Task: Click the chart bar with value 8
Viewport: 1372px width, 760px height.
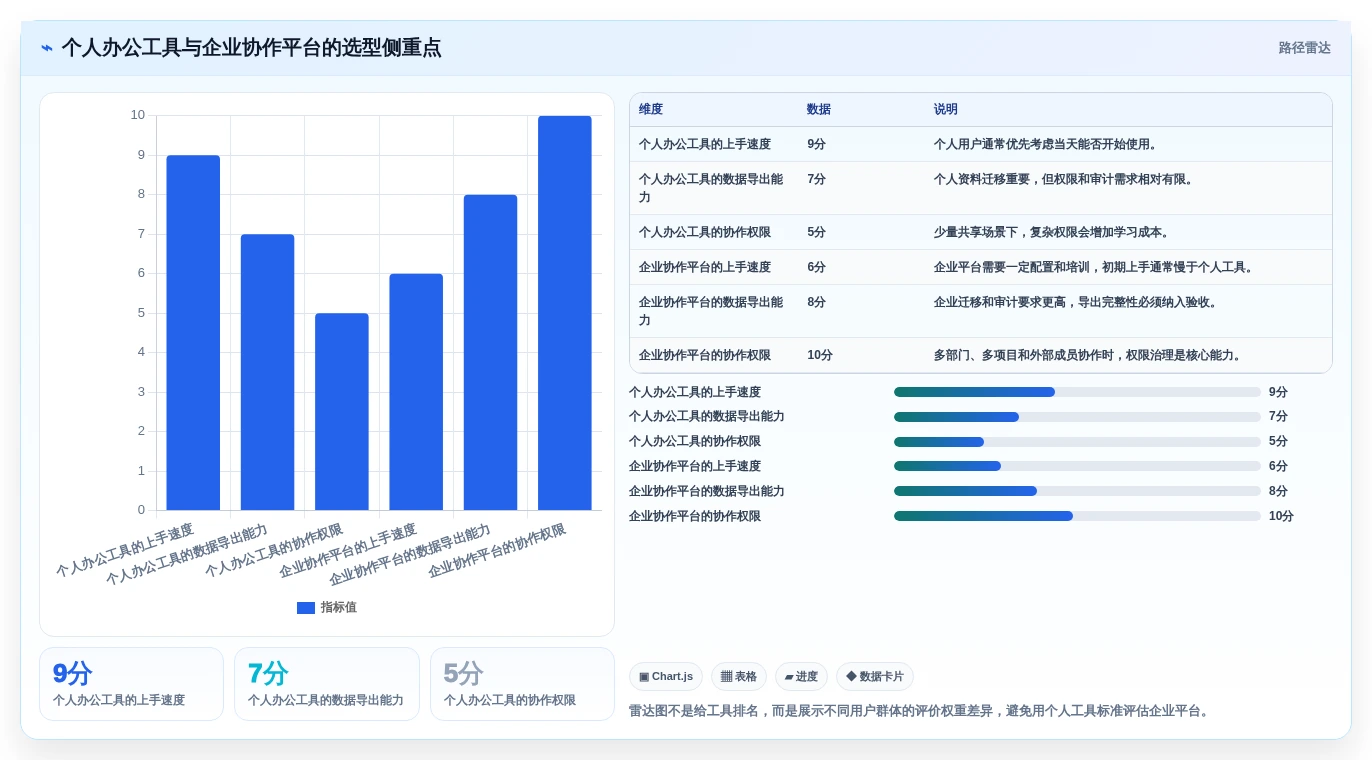Action: pos(490,353)
